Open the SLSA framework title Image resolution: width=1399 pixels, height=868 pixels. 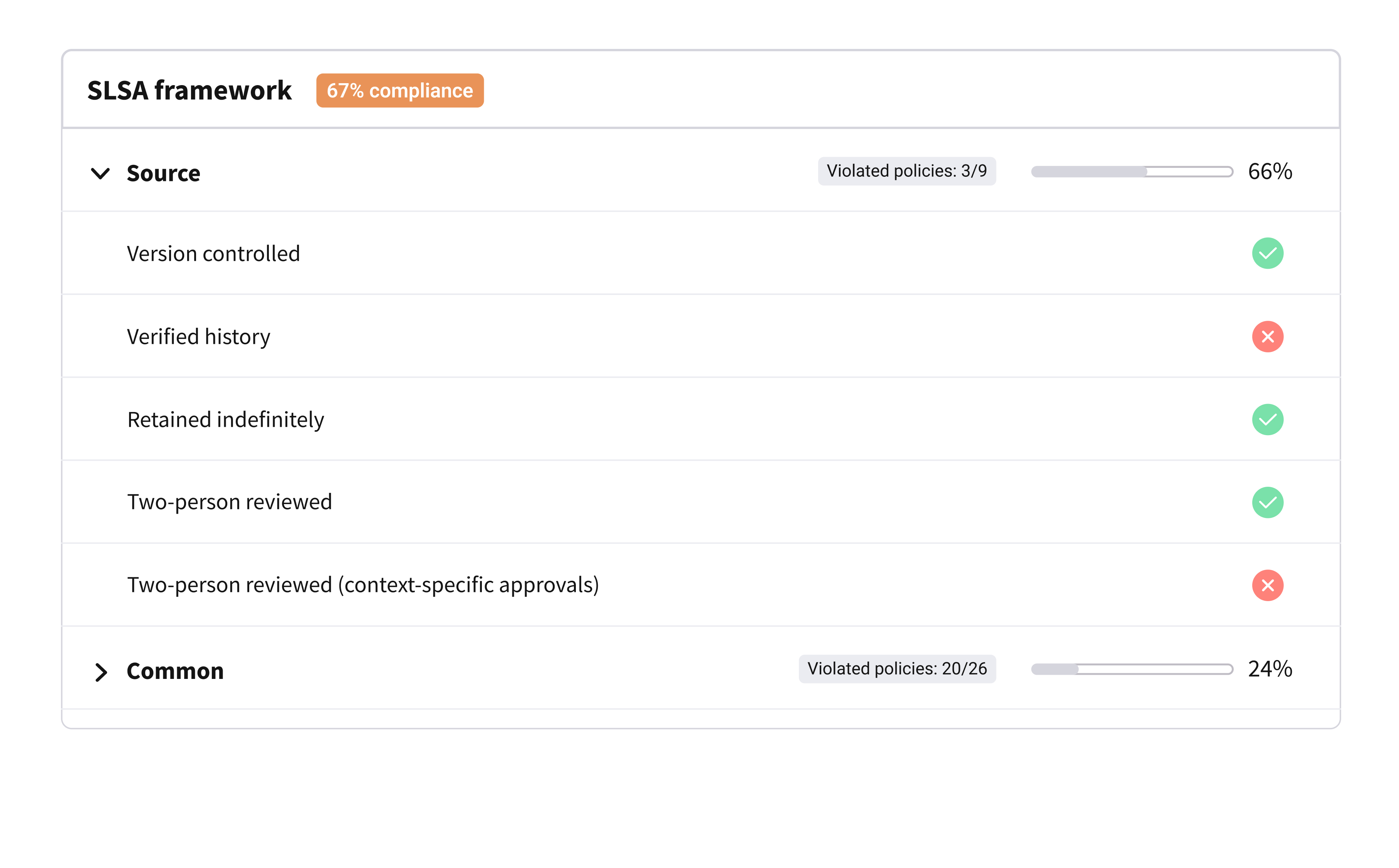[190, 90]
